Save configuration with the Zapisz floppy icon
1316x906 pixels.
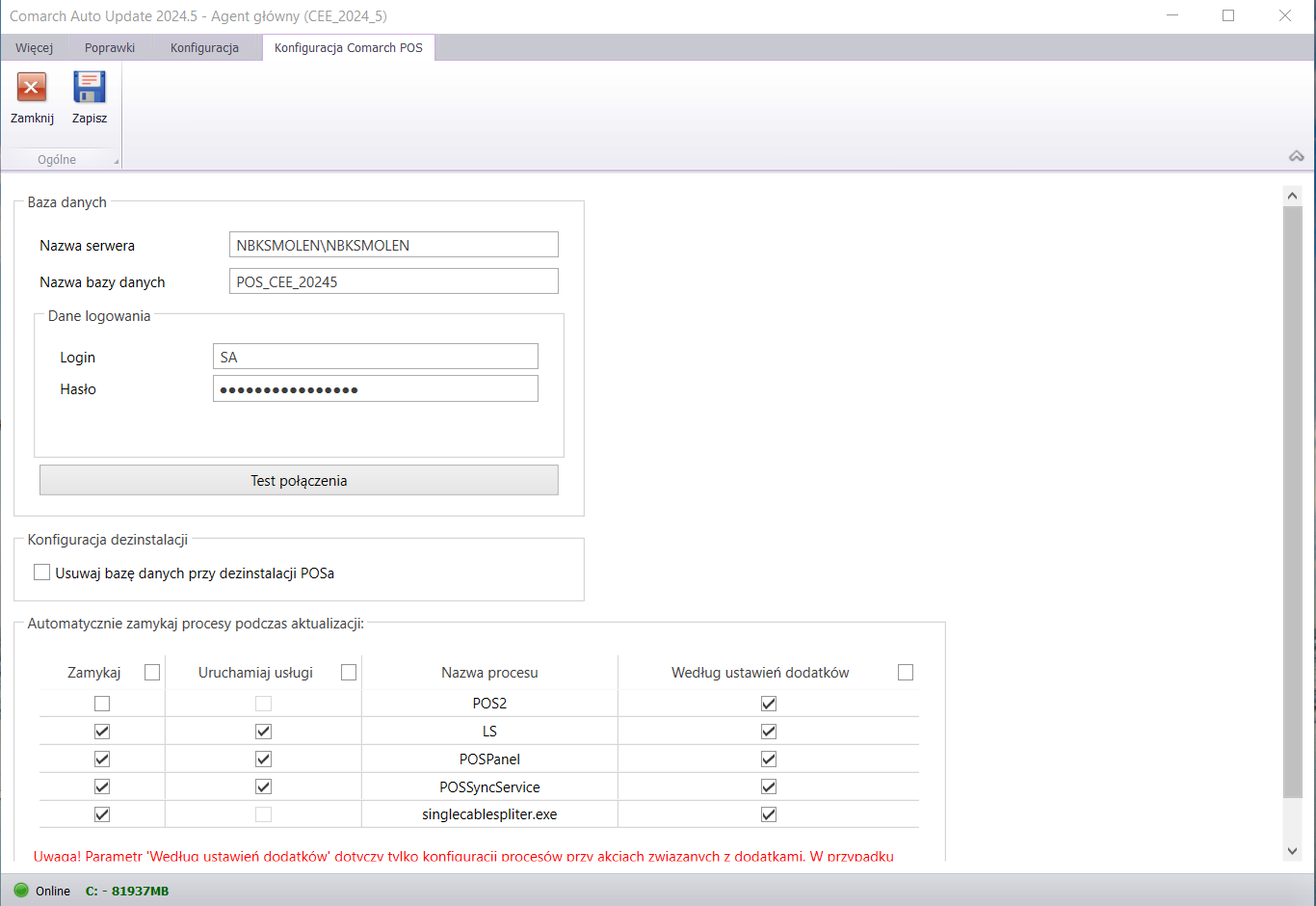pyautogui.click(x=90, y=88)
